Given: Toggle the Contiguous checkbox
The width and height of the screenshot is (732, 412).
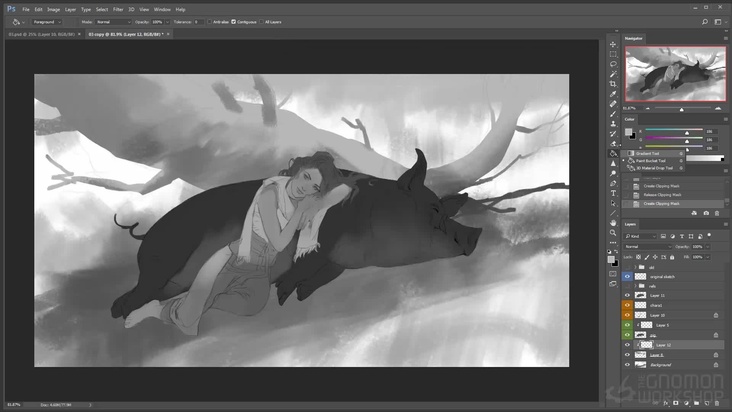Looking at the screenshot, I should [x=233, y=22].
